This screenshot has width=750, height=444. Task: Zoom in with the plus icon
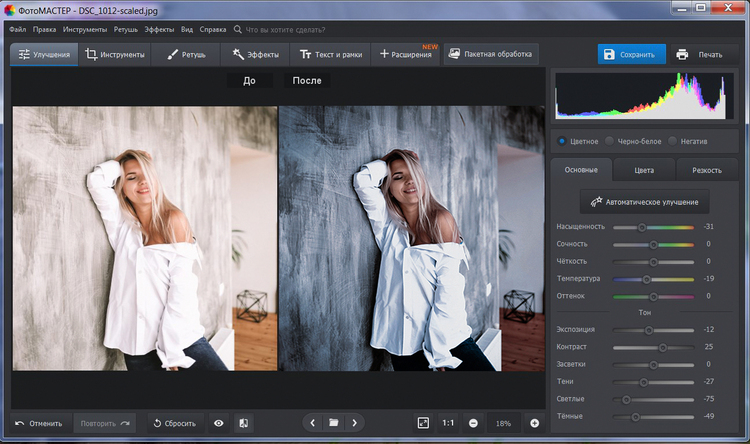pyautogui.click(x=534, y=423)
